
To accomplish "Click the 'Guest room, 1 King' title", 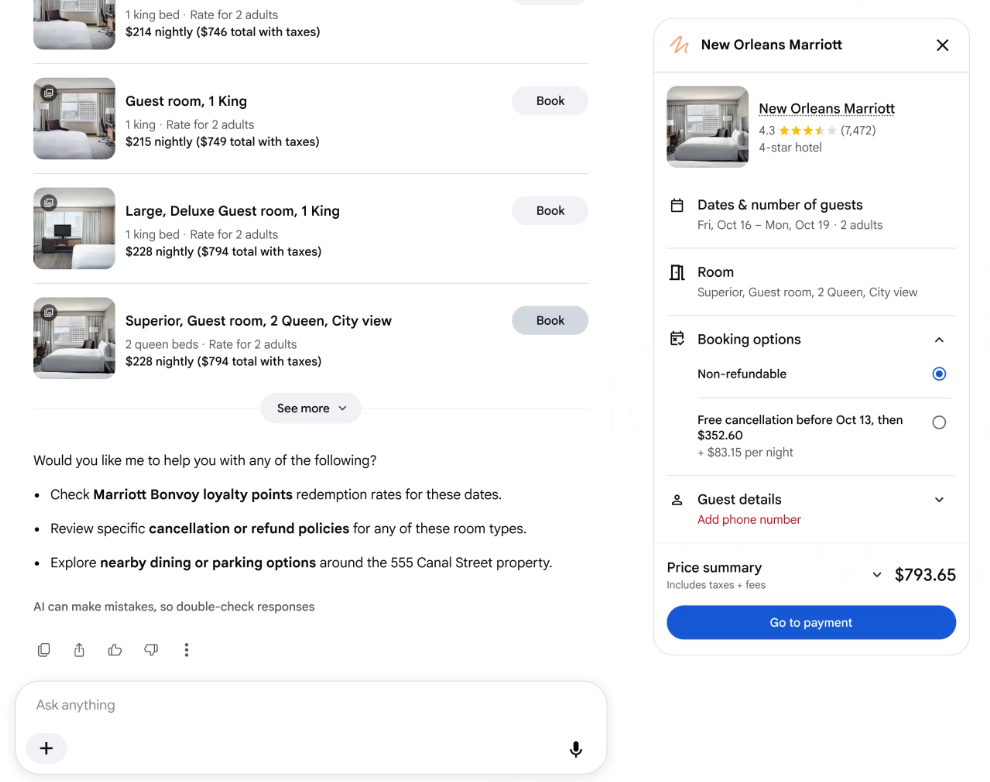I will [186, 102].
